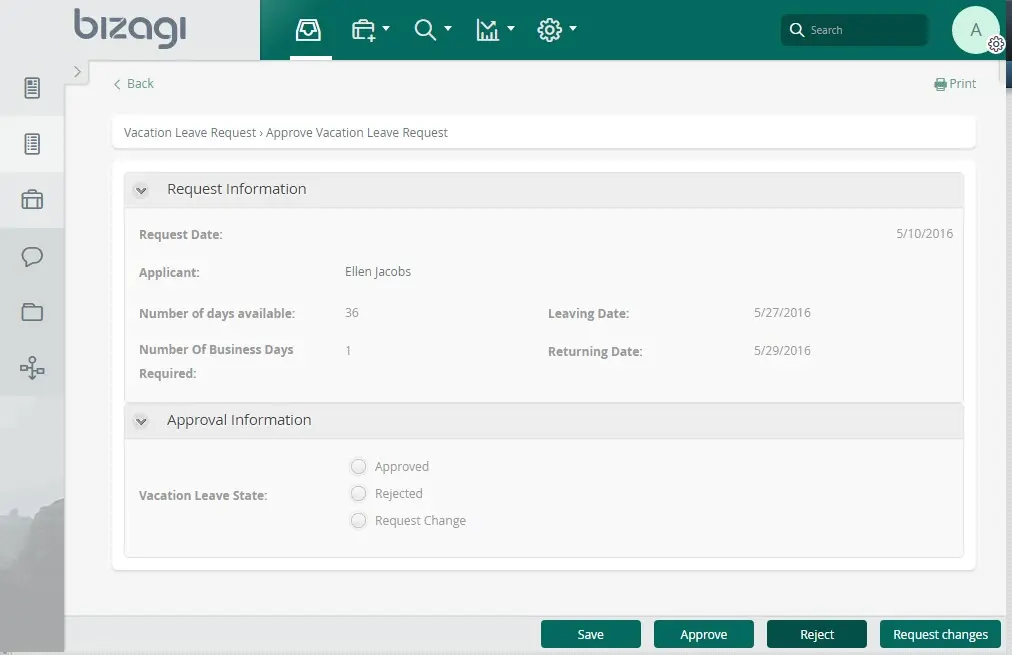Collapse Approval Information section chevron
The height and width of the screenshot is (655, 1012).
tap(141, 421)
